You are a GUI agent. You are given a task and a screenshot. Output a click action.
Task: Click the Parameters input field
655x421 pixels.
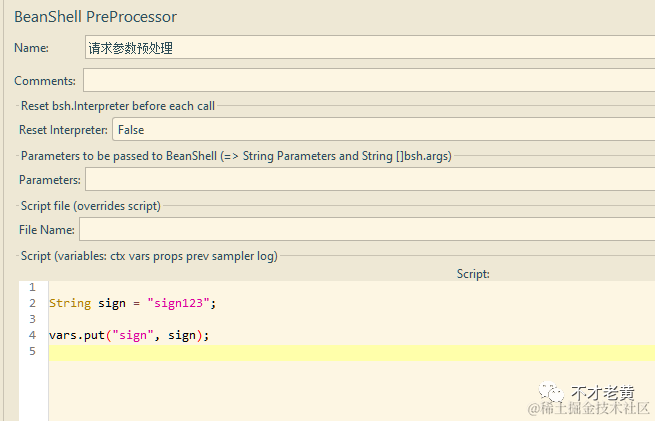point(370,179)
